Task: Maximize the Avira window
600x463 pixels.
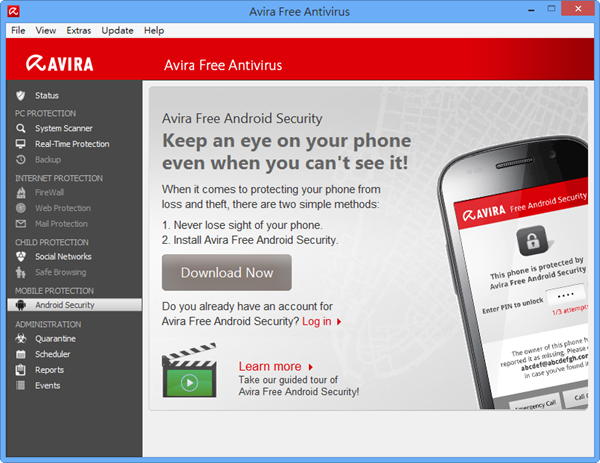Action: point(551,9)
